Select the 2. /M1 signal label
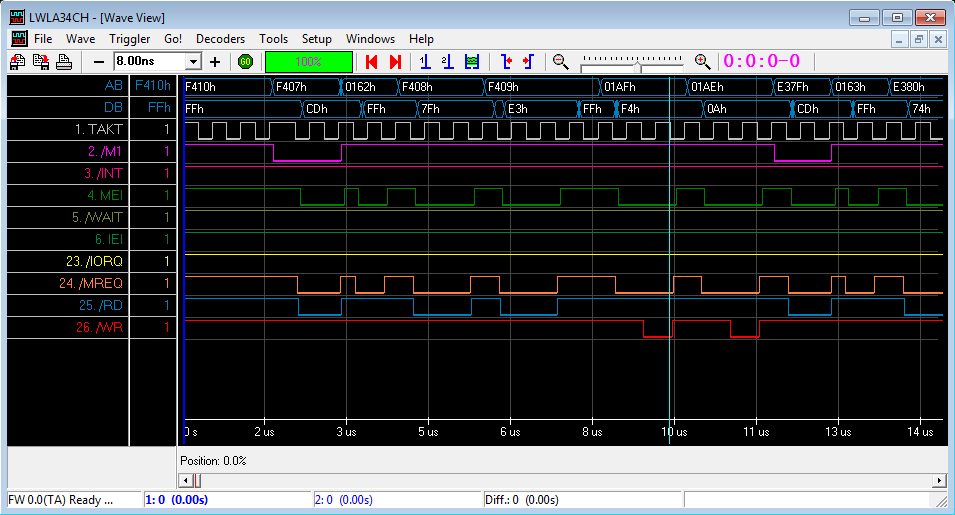This screenshot has height=515, width=955. [103, 152]
